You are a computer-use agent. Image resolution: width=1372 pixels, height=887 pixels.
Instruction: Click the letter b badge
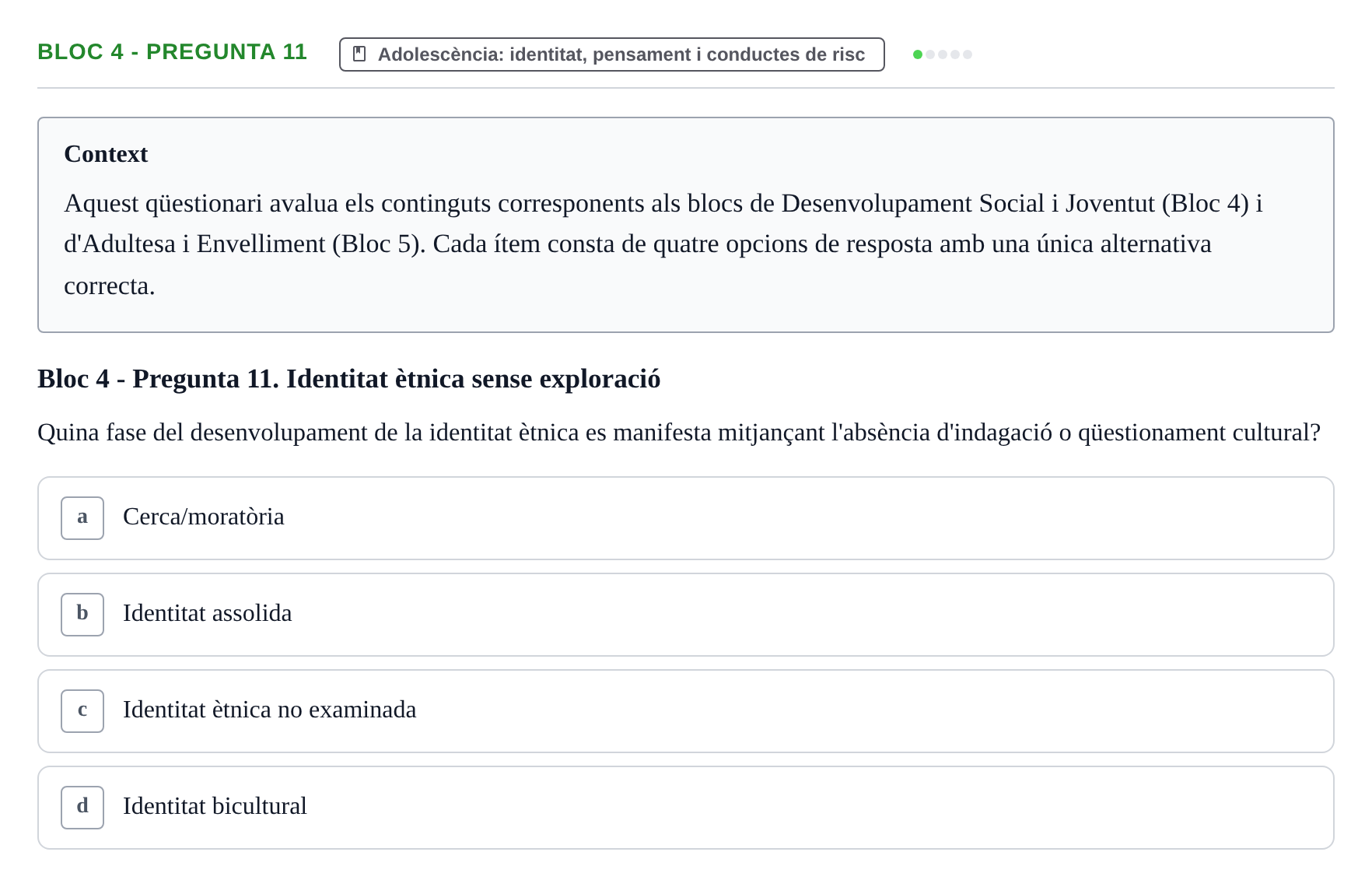[x=82, y=615]
